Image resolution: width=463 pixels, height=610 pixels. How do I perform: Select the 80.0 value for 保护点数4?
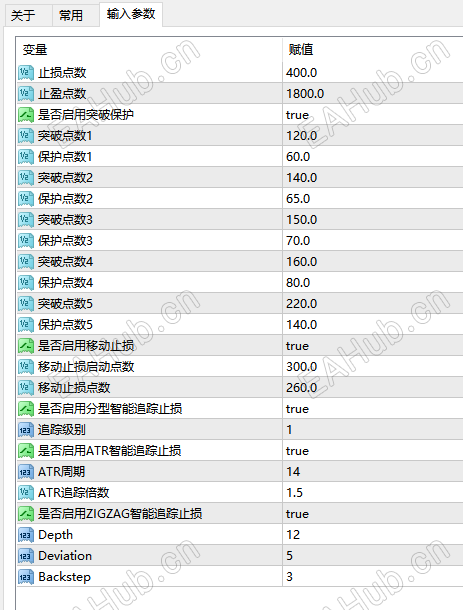298,283
